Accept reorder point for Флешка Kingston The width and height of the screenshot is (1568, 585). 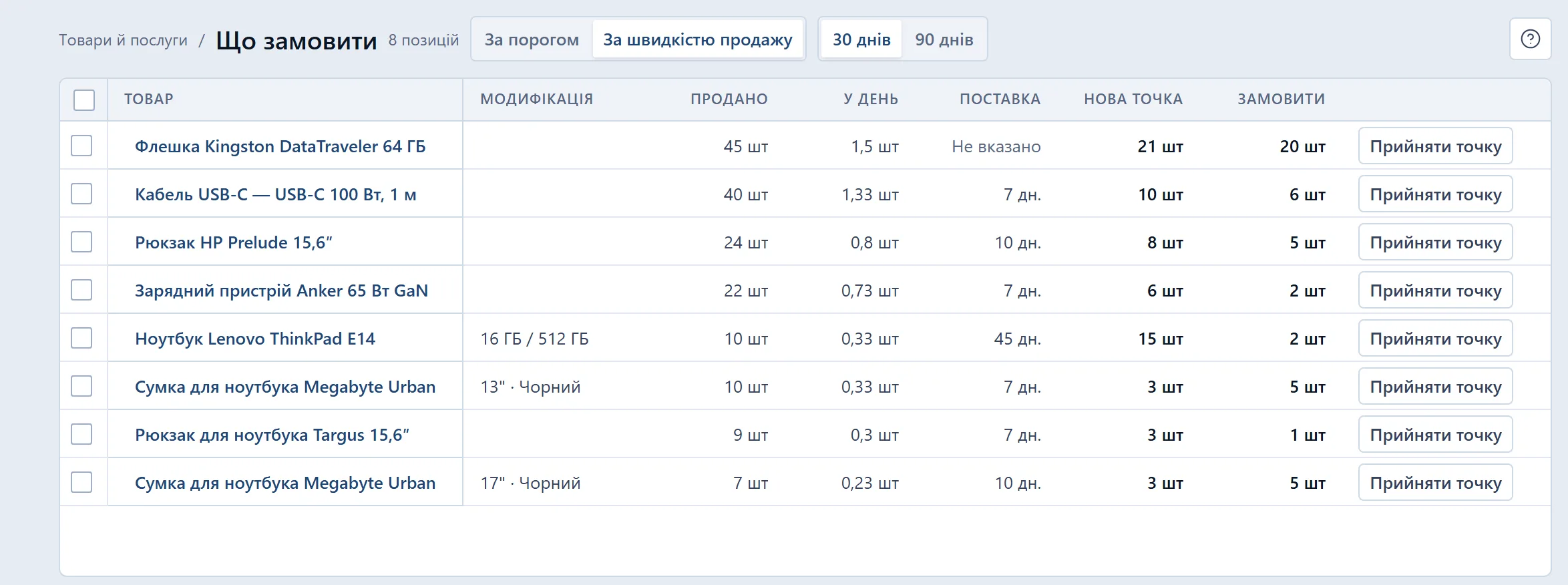point(1436,146)
